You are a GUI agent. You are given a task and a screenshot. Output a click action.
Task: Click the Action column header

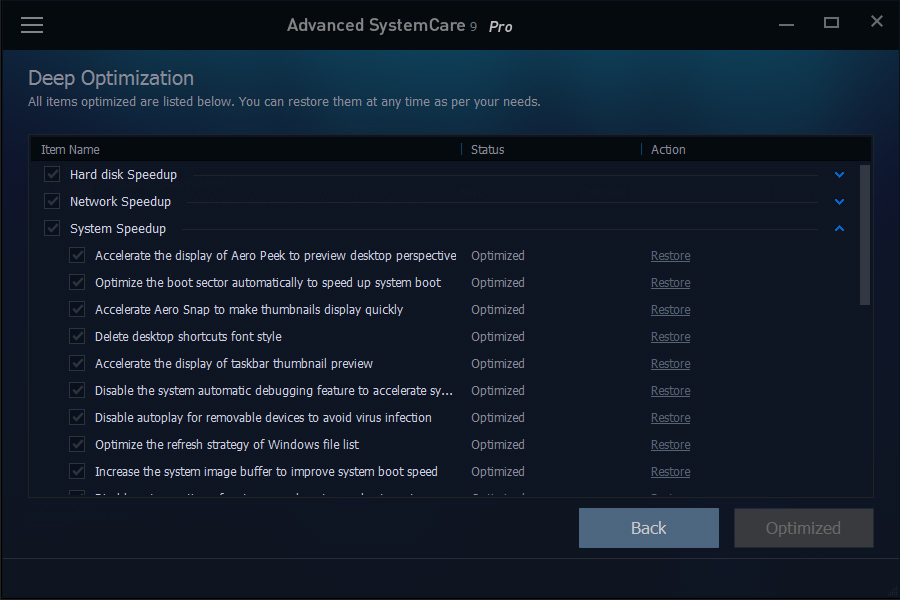pos(668,149)
